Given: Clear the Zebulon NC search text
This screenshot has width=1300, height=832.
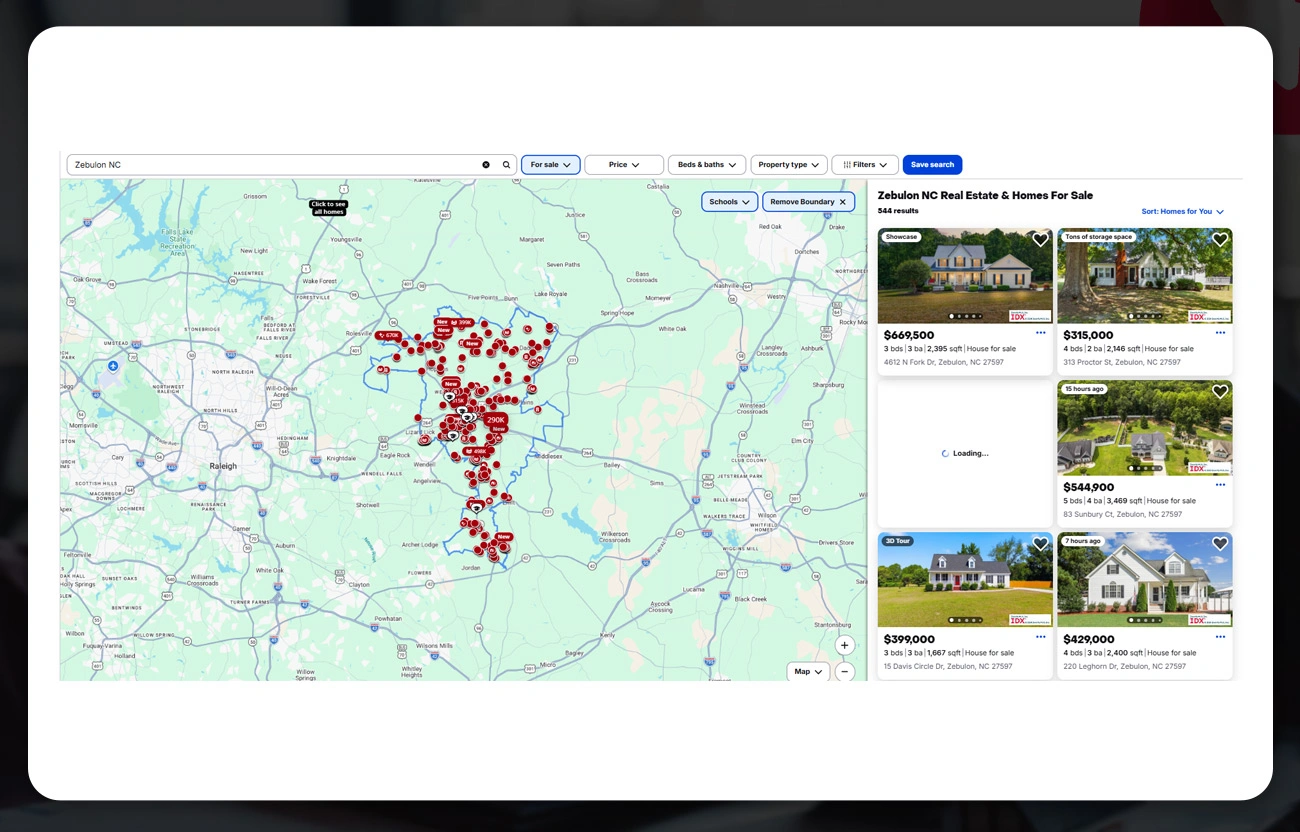Looking at the screenshot, I should point(486,165).
